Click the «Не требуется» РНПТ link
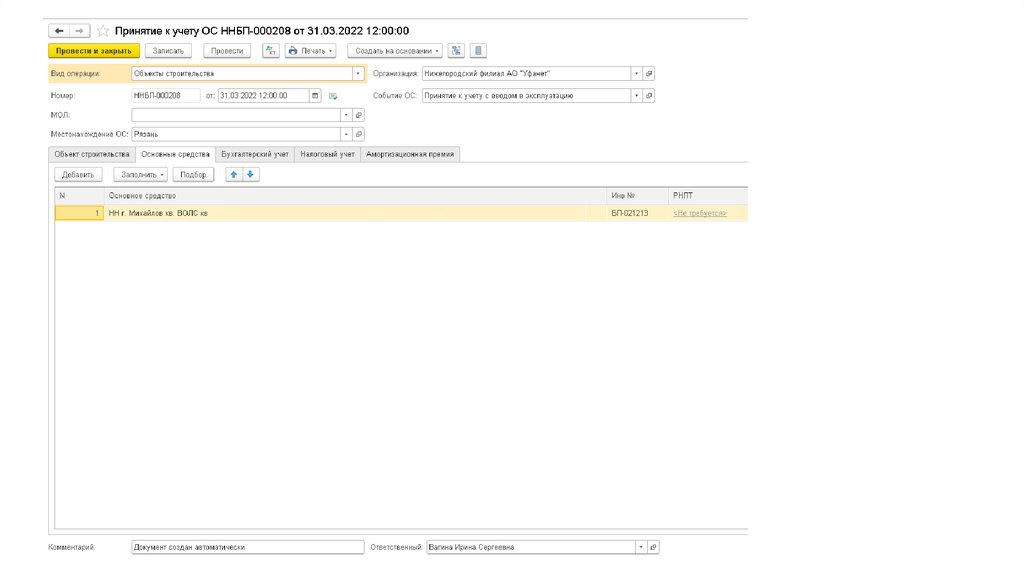The height and width of the screenshot is (574, 1024). 699,213
